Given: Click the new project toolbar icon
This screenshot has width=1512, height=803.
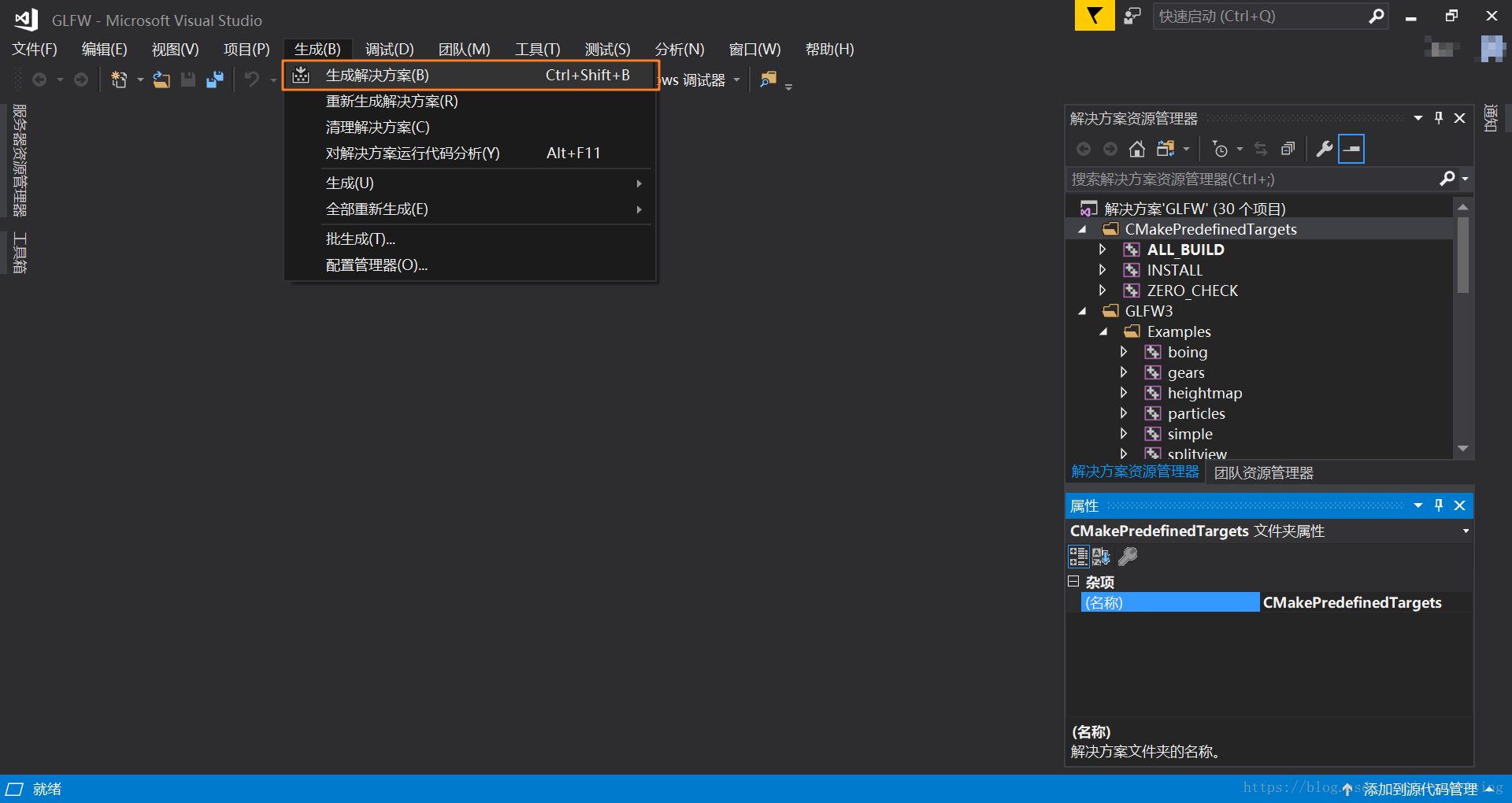Looking at the screenshot, I should [x=119, y=80].
